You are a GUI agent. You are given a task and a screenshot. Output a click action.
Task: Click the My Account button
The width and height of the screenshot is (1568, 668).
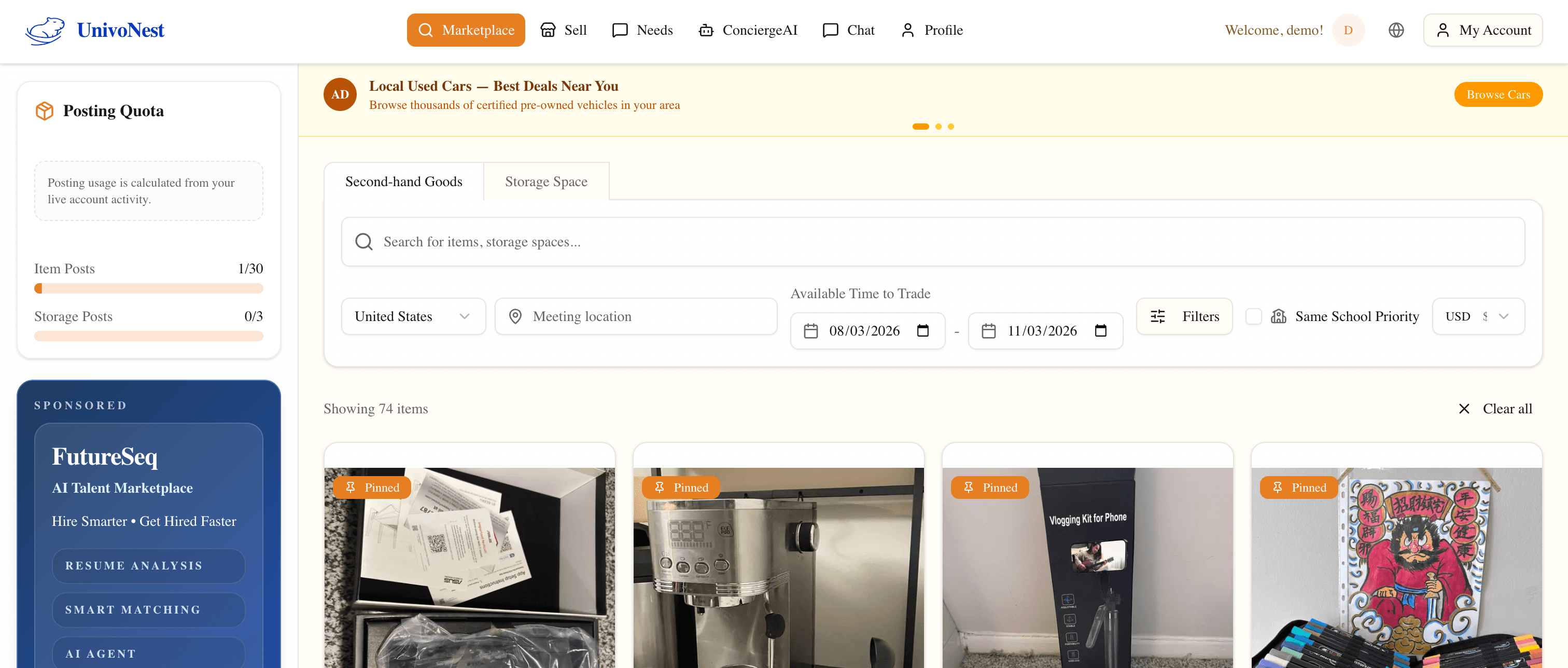coord(1483,30)
